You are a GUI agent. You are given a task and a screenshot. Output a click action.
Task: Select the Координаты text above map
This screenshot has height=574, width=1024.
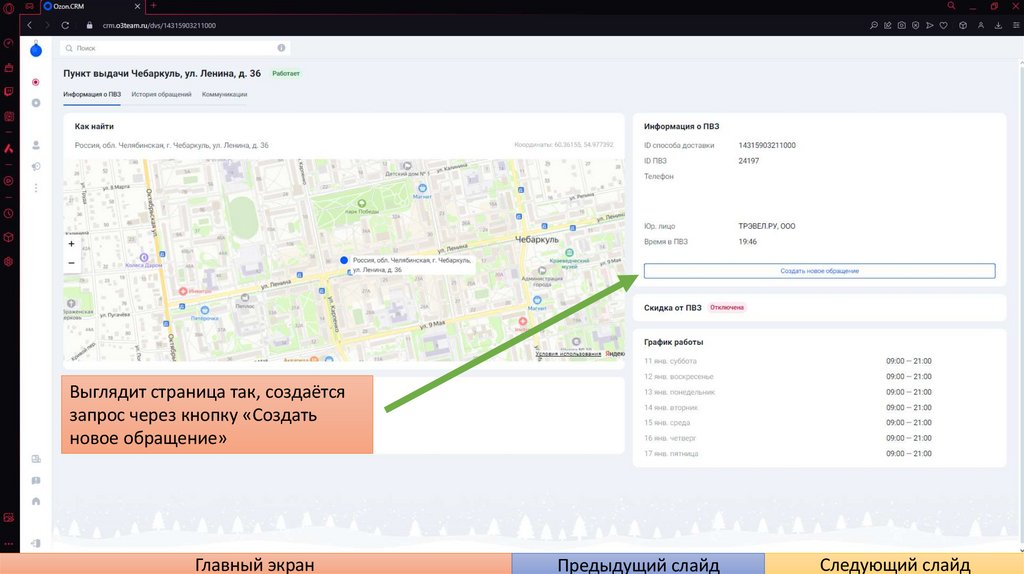click(564, 145)
